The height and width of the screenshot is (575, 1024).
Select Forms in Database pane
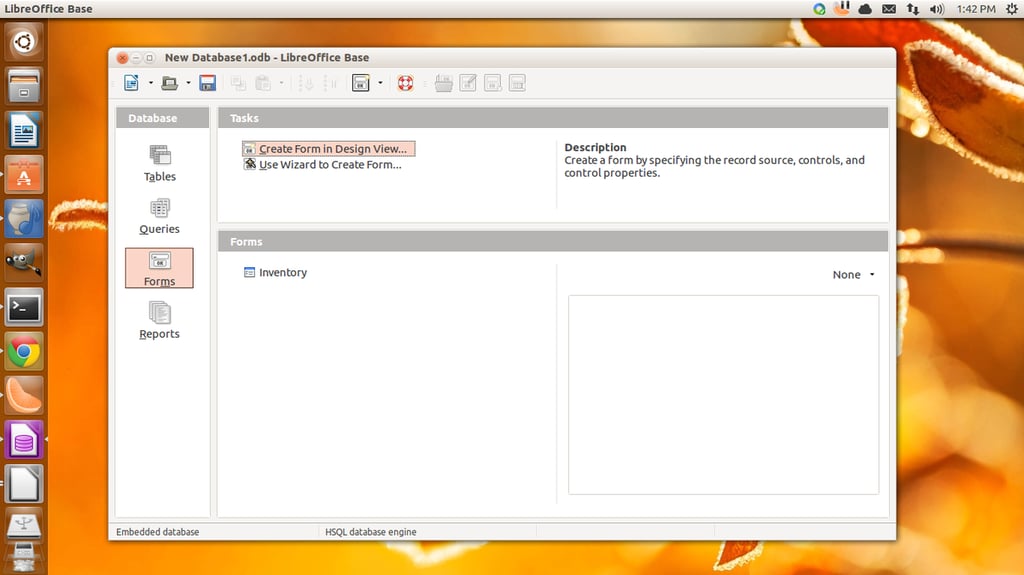pyautogui.click(x=159, y=268)
